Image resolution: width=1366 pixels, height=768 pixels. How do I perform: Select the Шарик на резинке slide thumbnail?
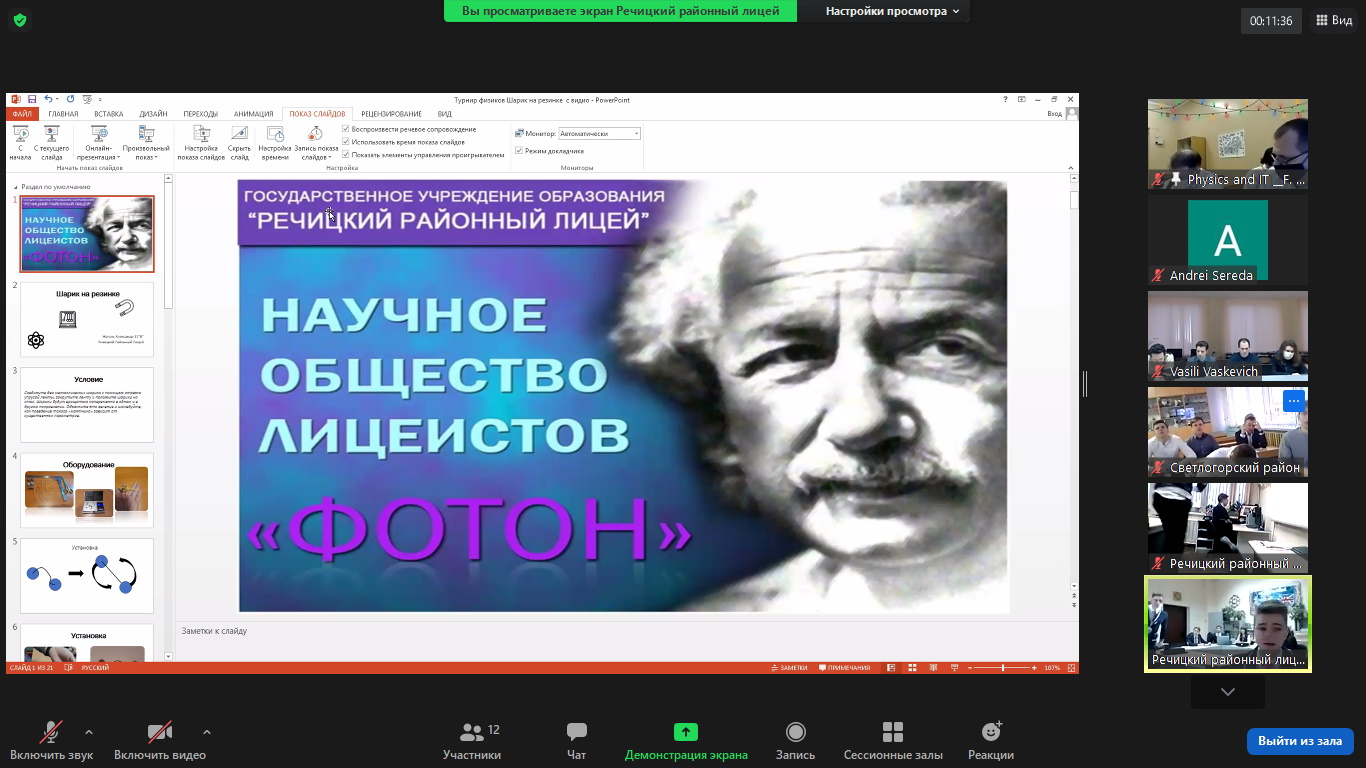[87, 319]
